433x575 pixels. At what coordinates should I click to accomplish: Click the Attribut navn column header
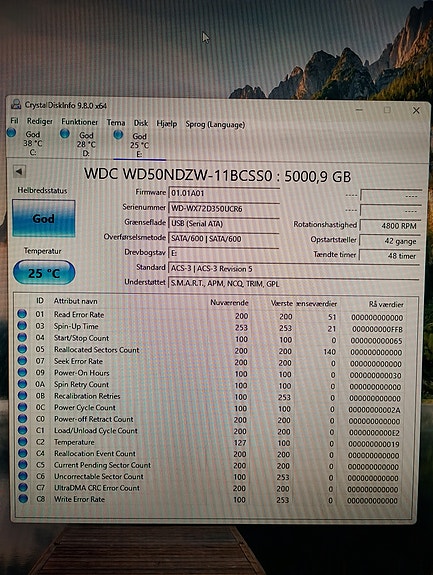tap(76, 301)
